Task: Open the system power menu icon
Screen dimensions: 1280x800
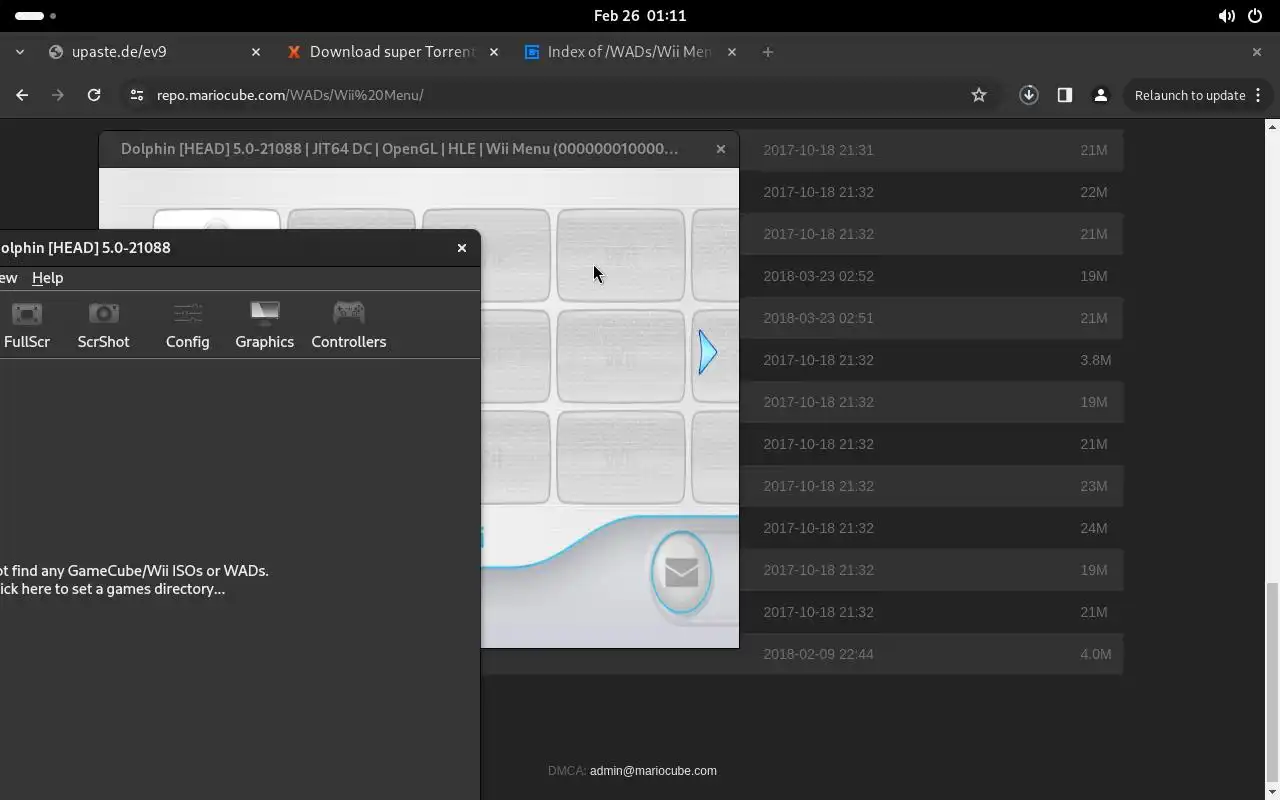Action: point(1255,16)
